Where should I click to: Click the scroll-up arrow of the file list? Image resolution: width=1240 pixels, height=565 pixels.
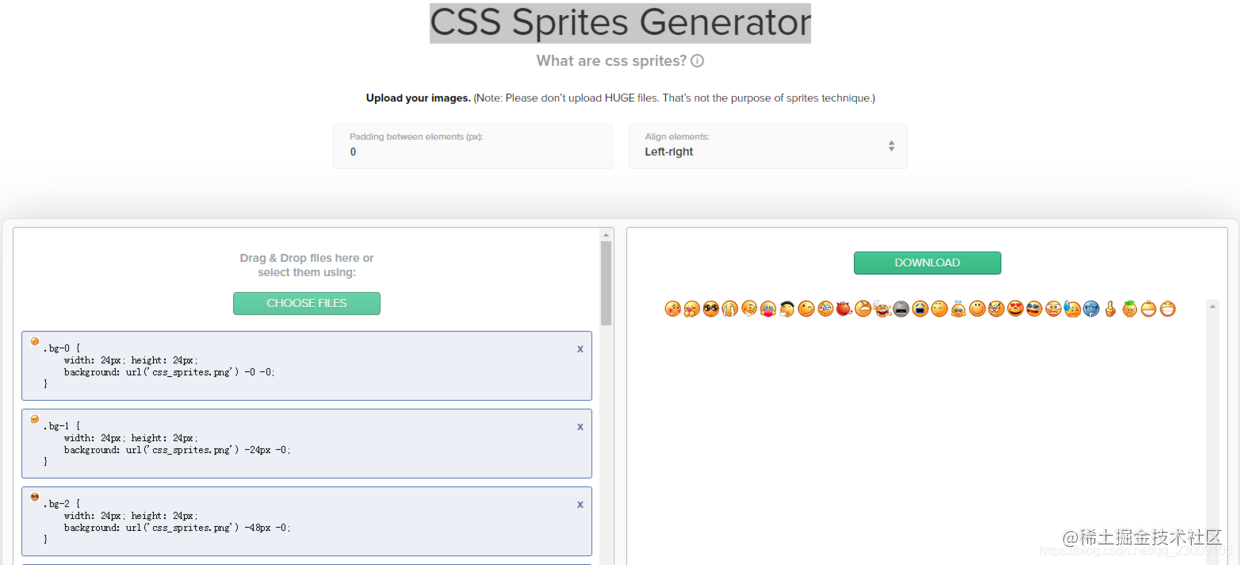point(606,235)
